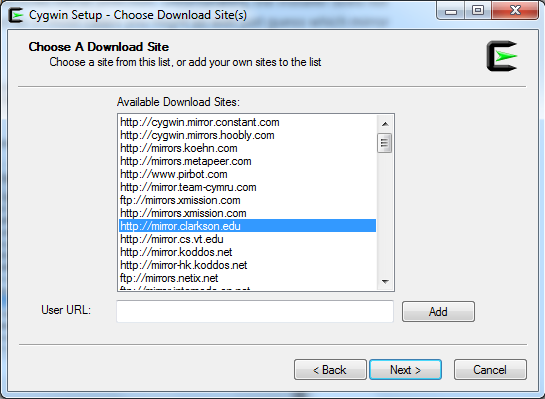Choose ftp://mirrors.xmission.com entry
Screen dimensions: 545x399
point(247,200)
